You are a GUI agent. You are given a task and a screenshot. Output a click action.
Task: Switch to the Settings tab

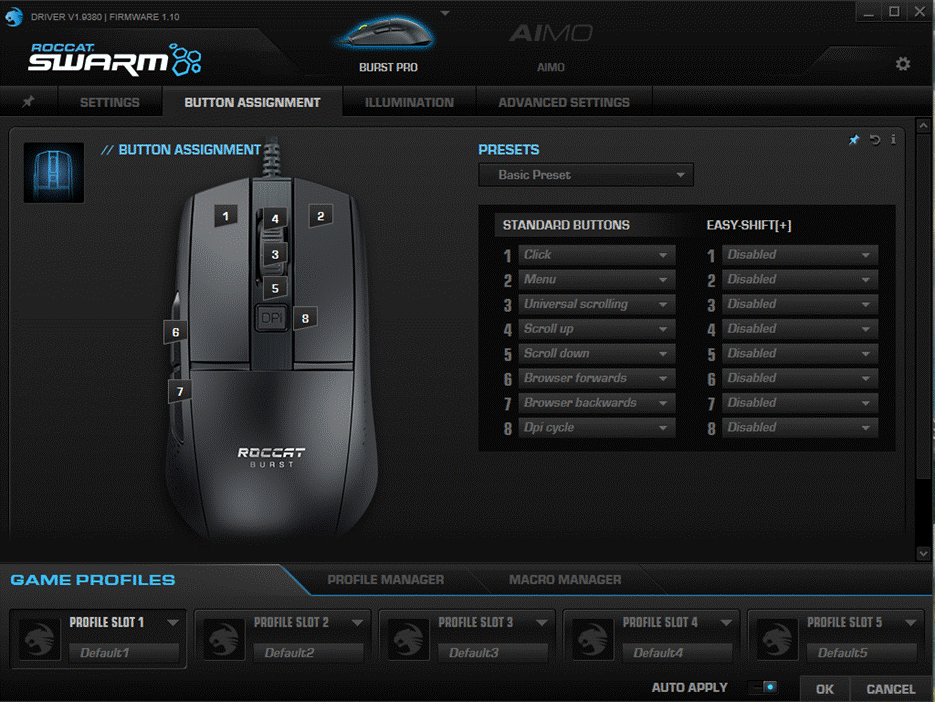(110, 102)
